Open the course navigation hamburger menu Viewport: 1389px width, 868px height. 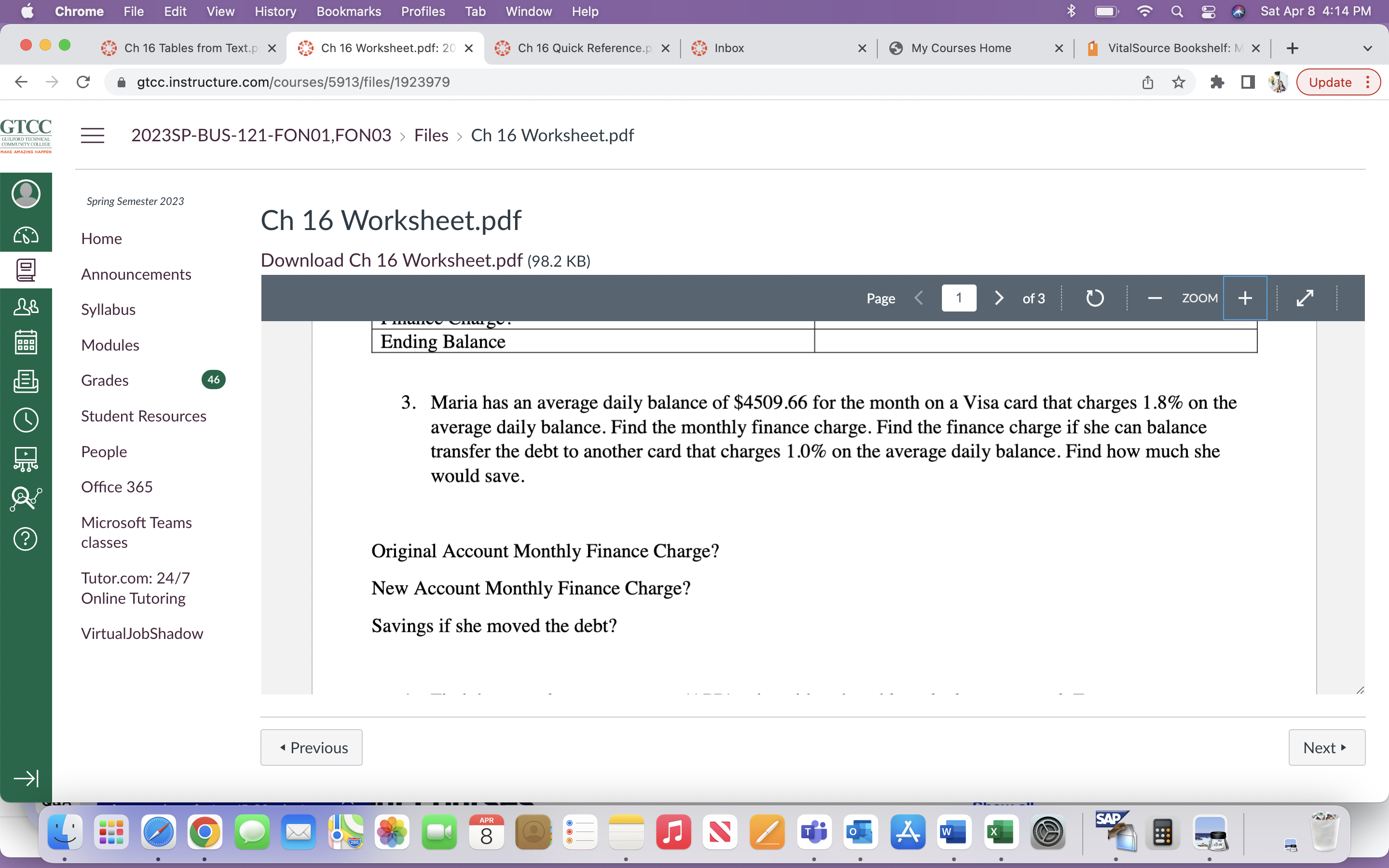pyautogui.click(x=93, y=135)
